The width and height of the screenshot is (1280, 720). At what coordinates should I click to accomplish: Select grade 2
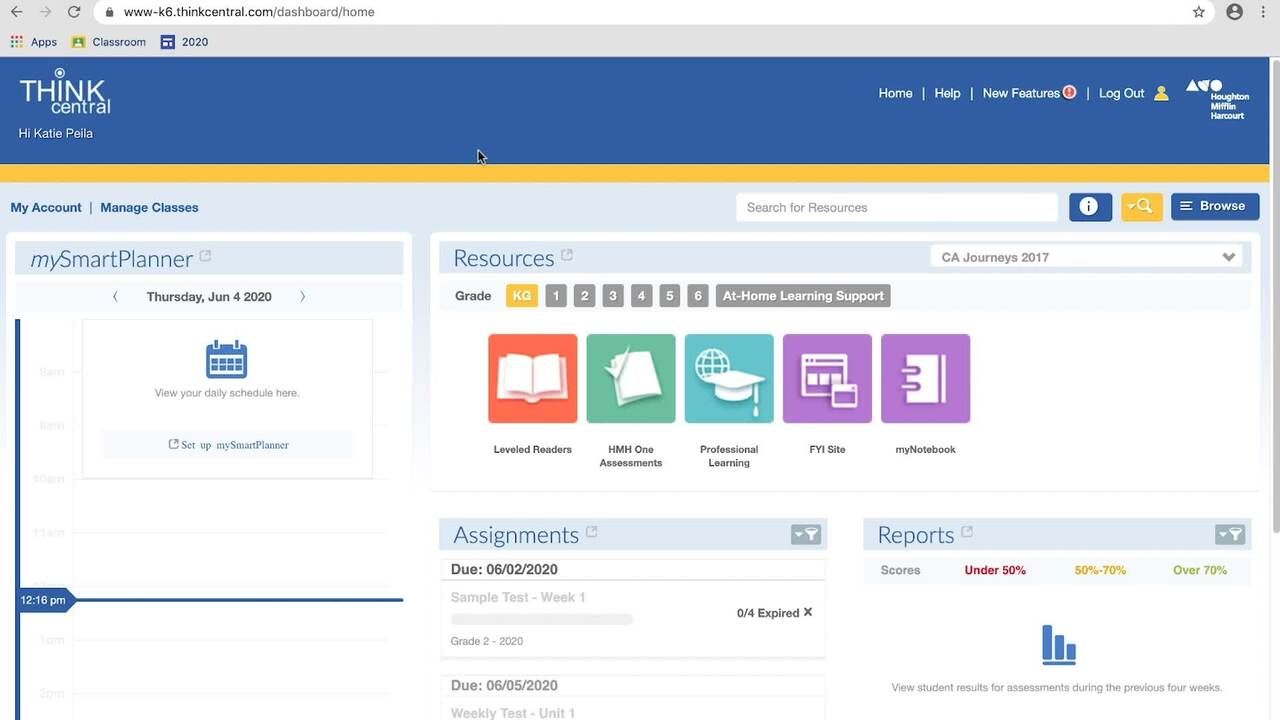(585, 296)
